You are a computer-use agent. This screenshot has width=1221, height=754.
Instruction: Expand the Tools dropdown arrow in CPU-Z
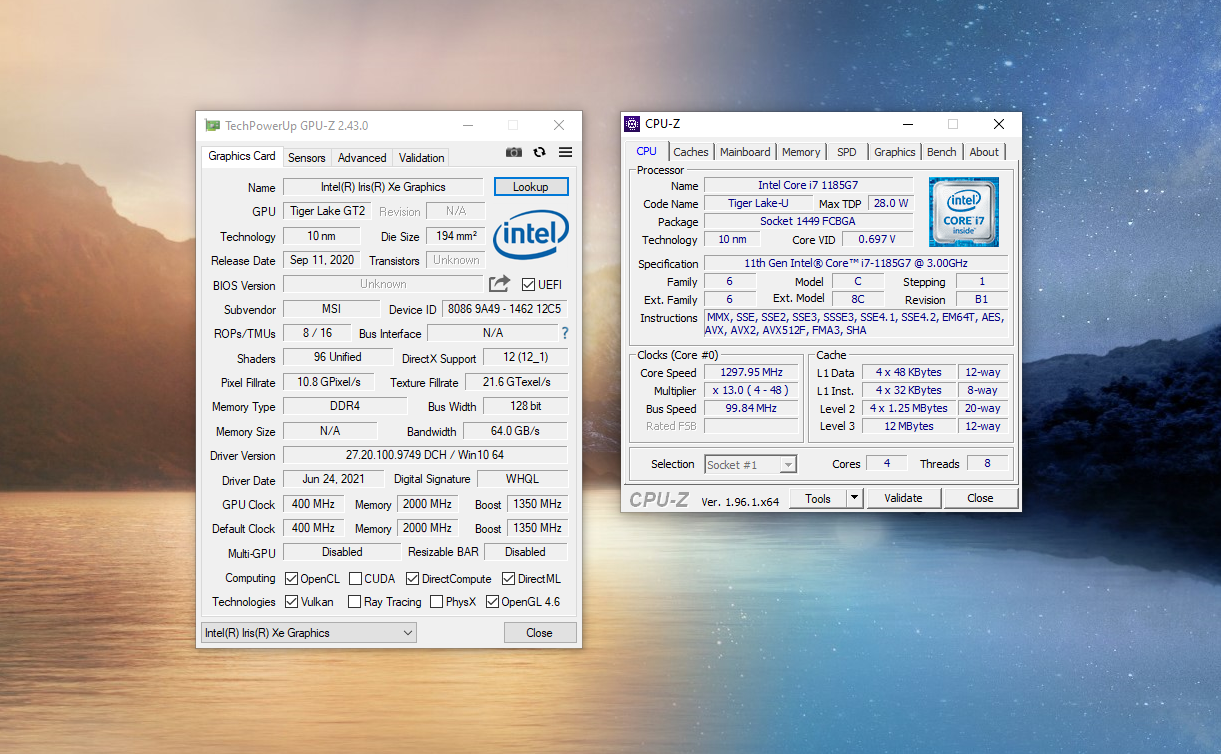[855, 498]
